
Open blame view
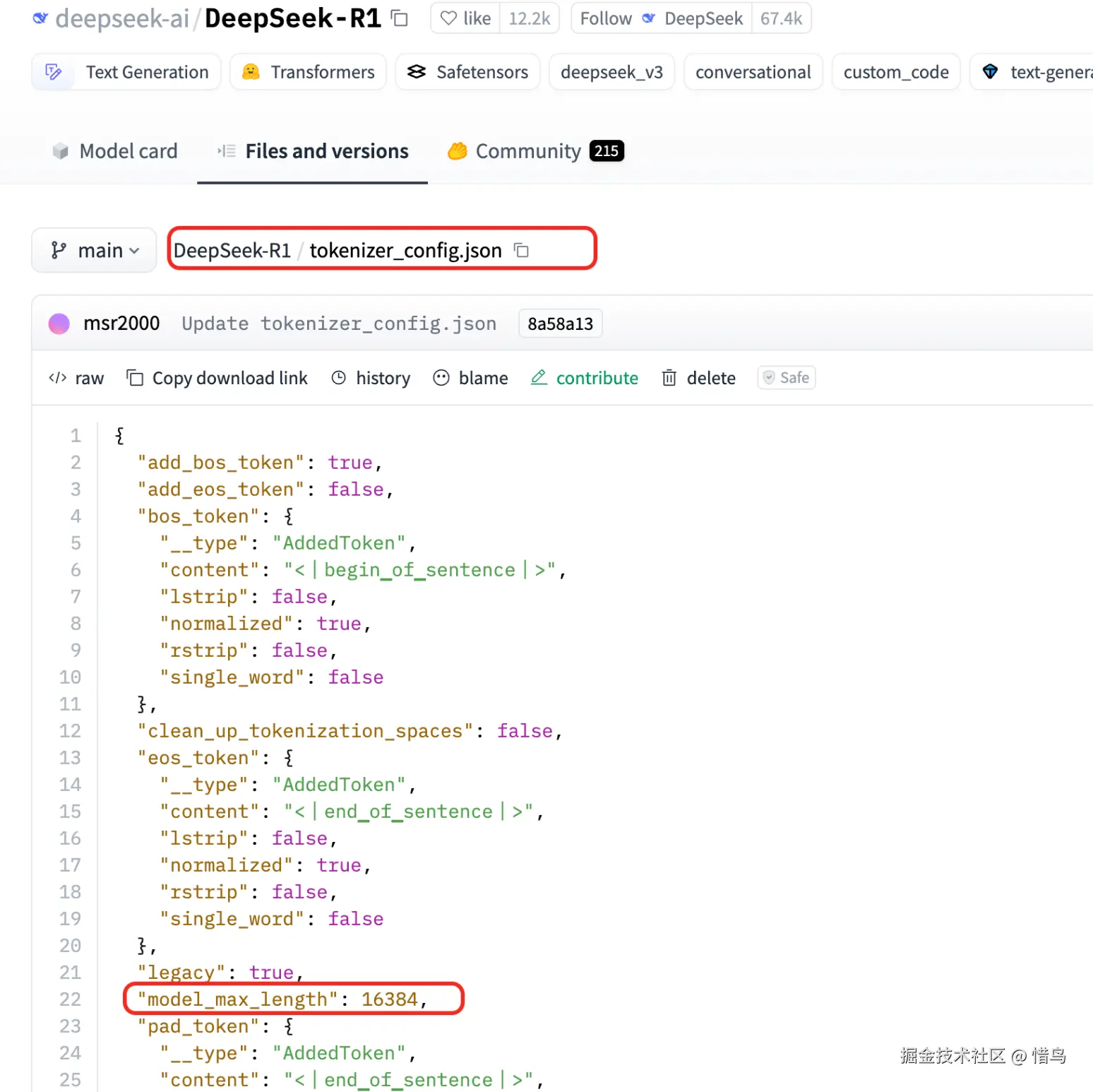coord(470,378)
